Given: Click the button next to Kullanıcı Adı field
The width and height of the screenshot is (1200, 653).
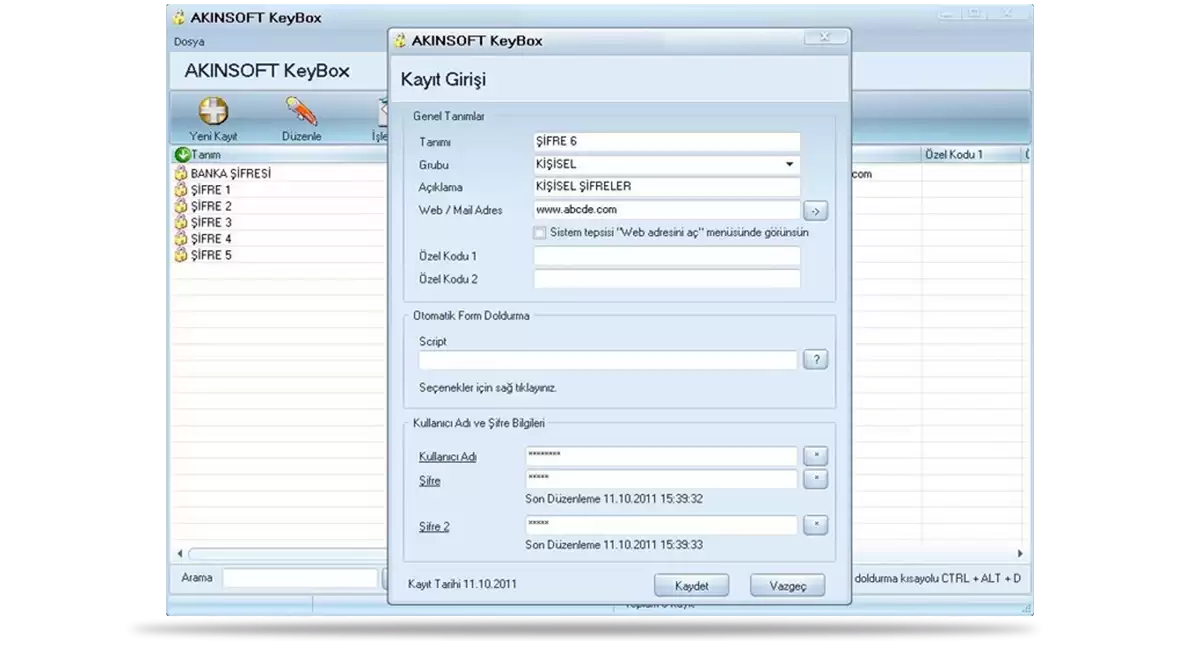Looking at the screenshot, I should click(x=815, y=456).
